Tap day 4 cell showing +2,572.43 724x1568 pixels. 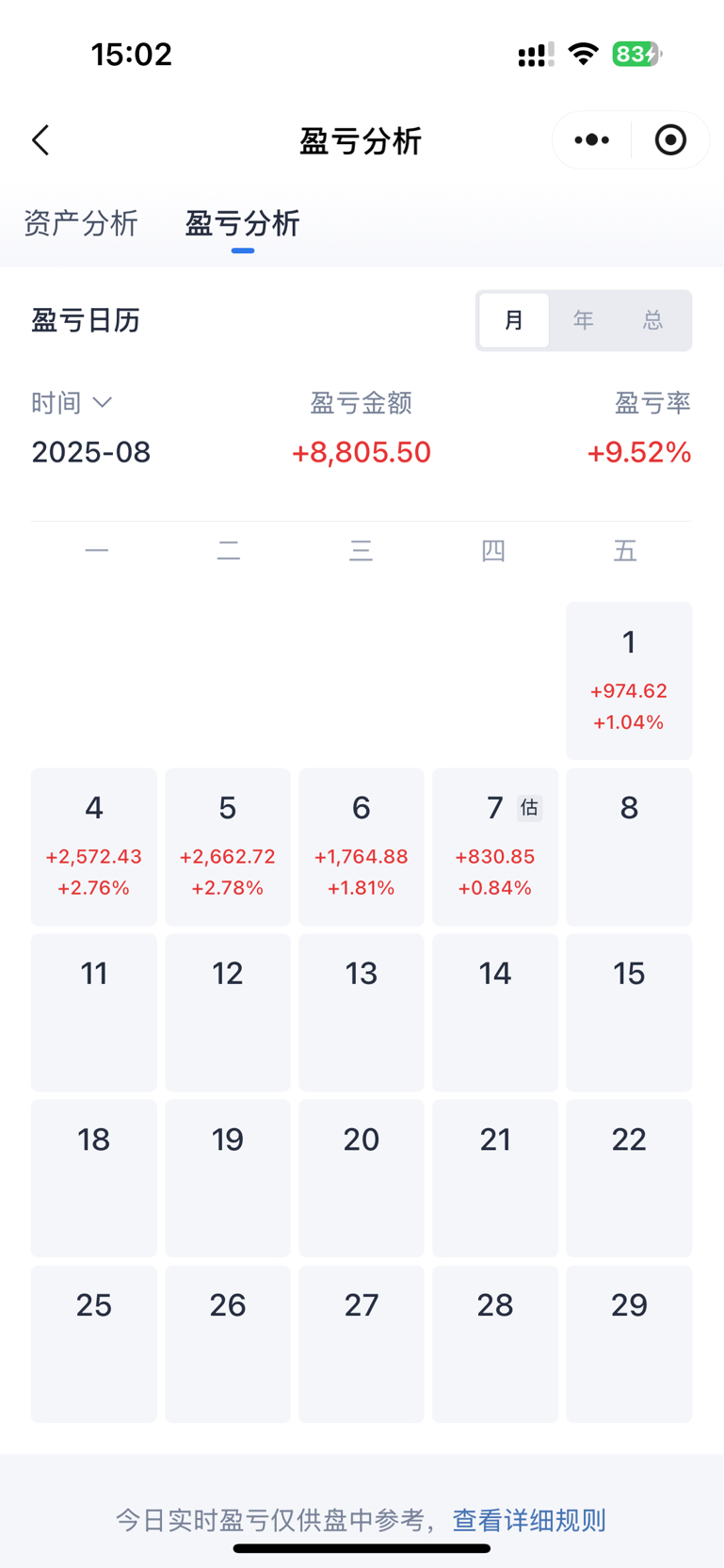point(94,847)
